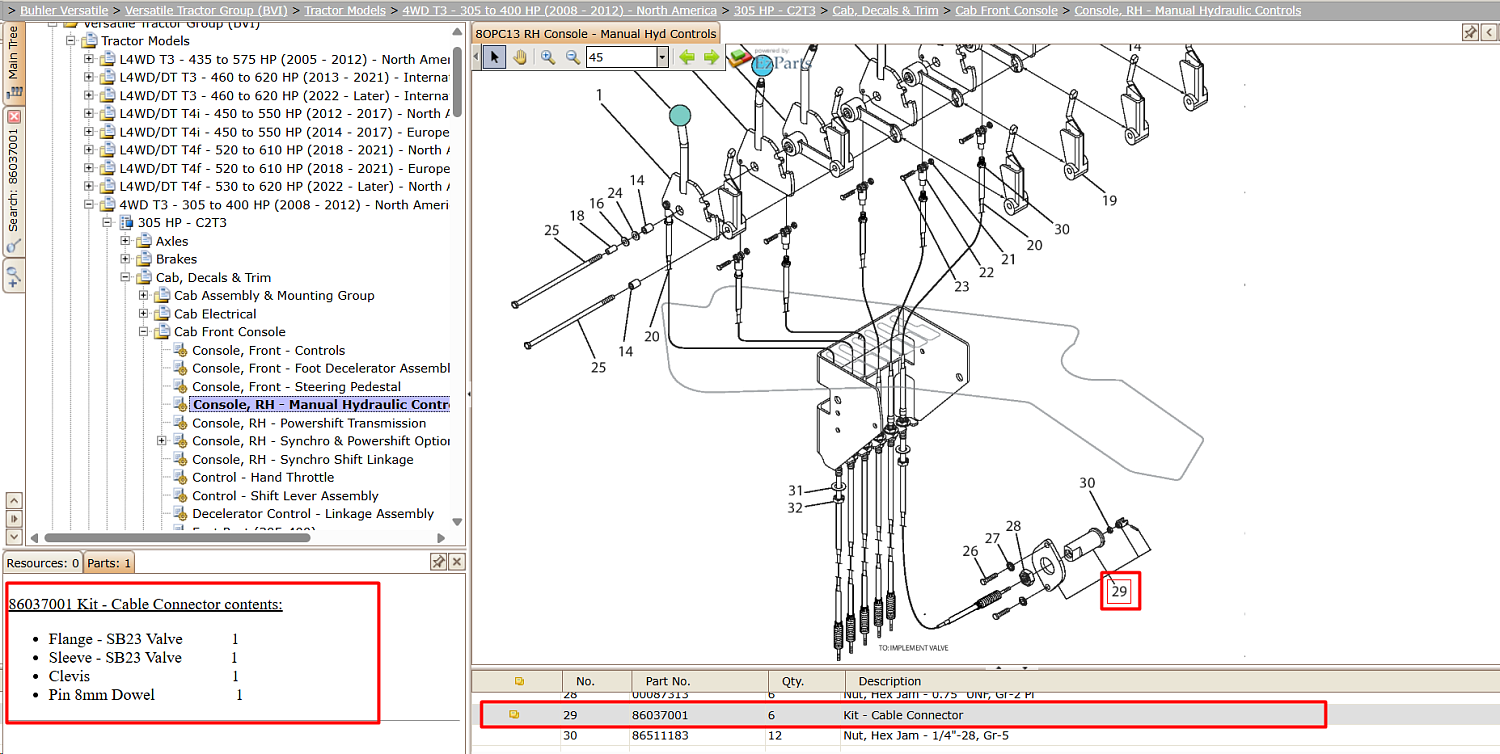Click callout number 19 in the diagram
1500x754 pixels.
pyautogui.click(x=1110, y=200)
